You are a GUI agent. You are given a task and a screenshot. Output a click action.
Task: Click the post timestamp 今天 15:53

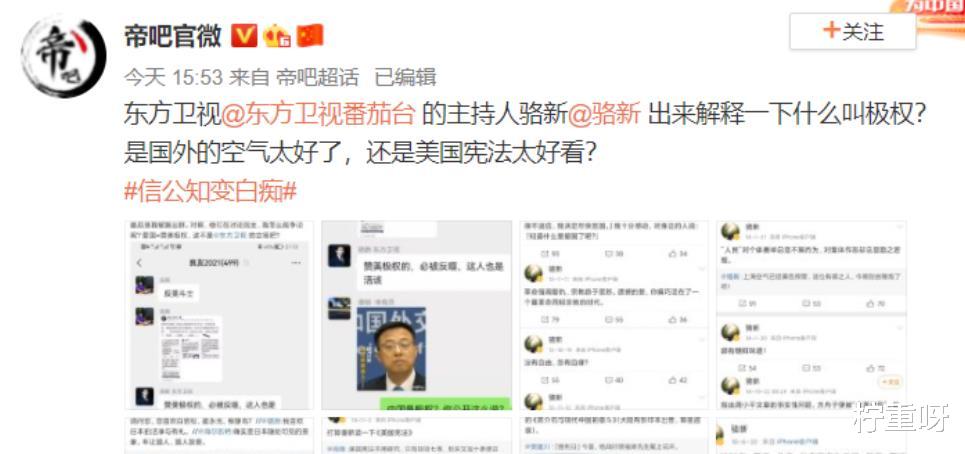173,78
